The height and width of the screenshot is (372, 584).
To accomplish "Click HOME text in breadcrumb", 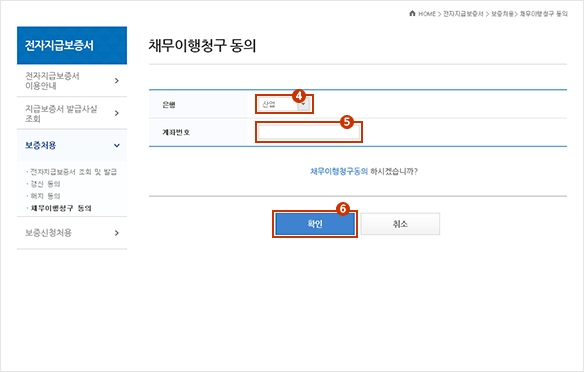I will point(427,14).
